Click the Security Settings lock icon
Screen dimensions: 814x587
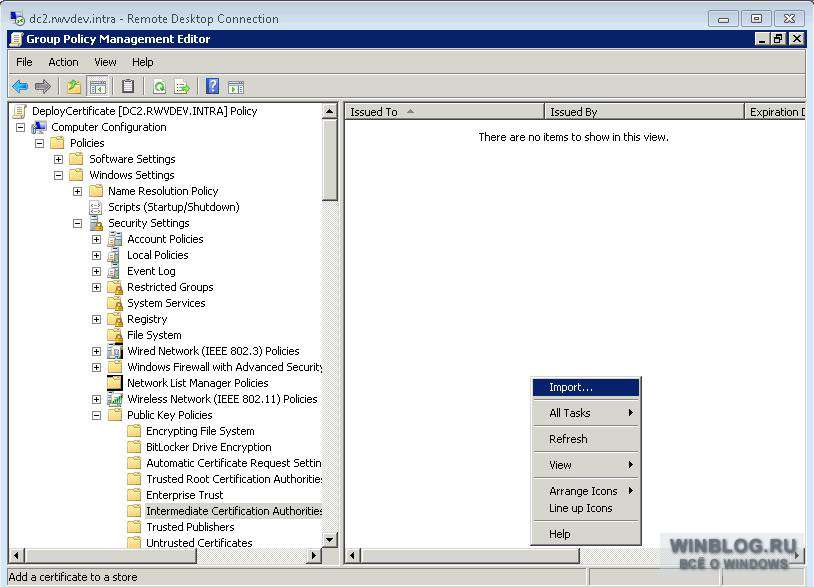click(96, 223)
